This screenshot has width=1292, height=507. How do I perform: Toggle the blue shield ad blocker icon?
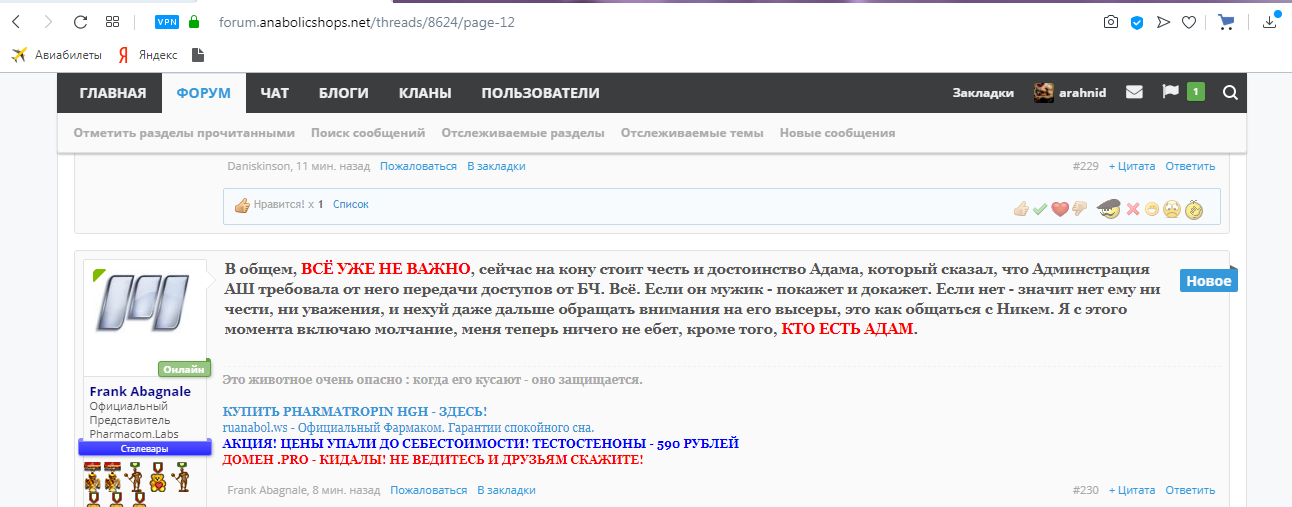point(1137,22)
